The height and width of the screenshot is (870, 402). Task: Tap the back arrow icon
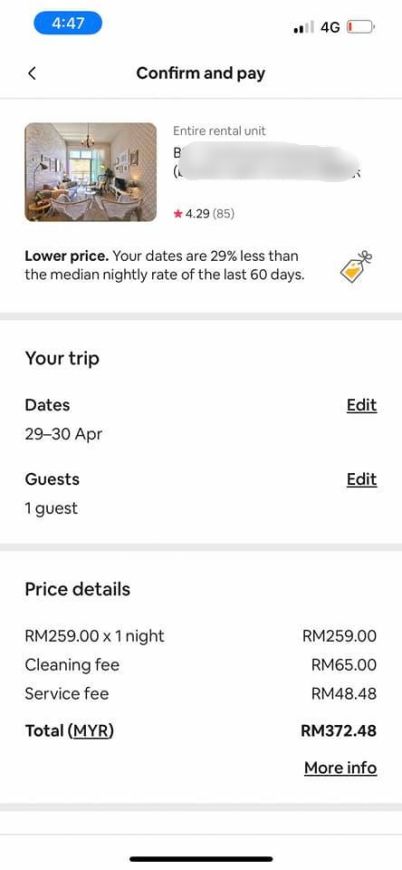point(32,73)
